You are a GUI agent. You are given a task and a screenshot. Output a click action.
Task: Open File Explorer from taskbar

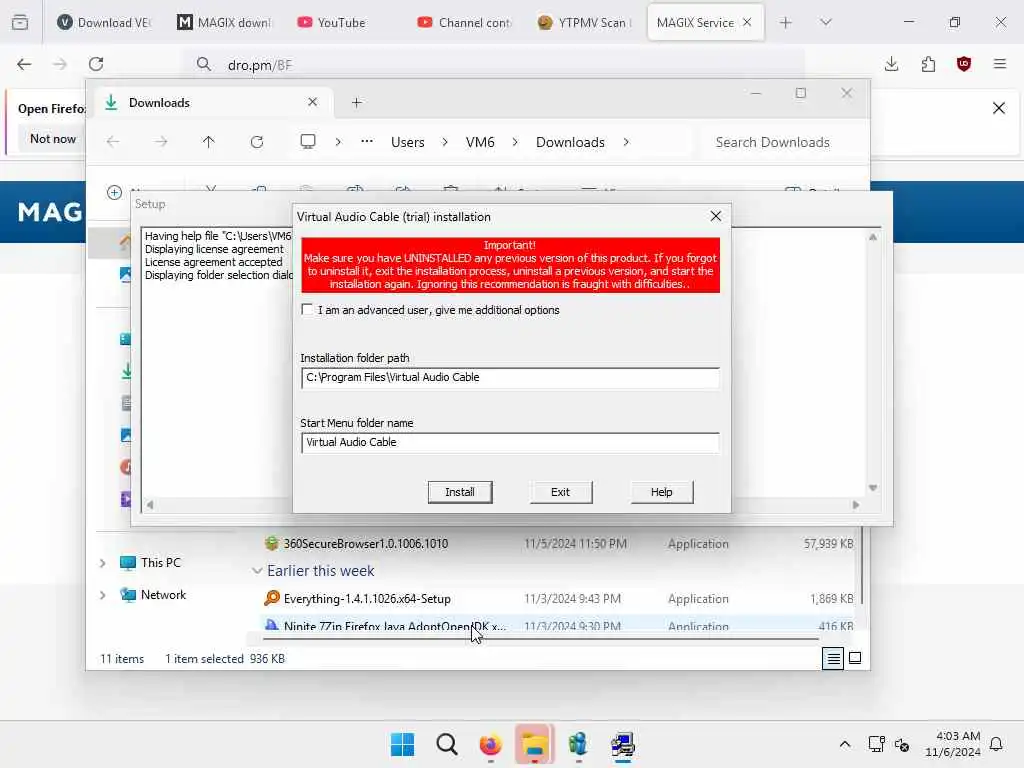pos(534,744)
